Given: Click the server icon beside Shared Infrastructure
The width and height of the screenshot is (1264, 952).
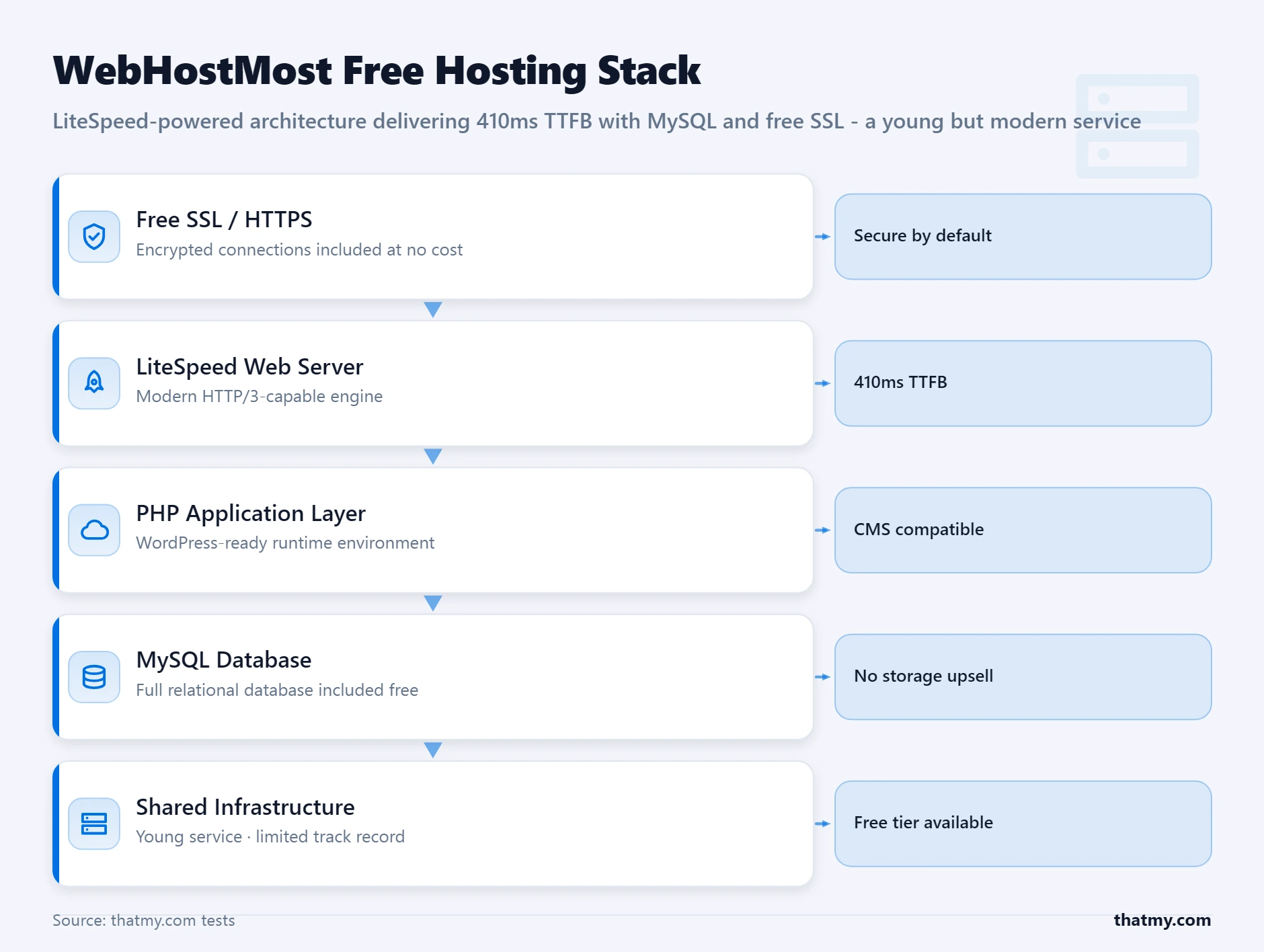Looking at the screenshot, I should 94,824.
